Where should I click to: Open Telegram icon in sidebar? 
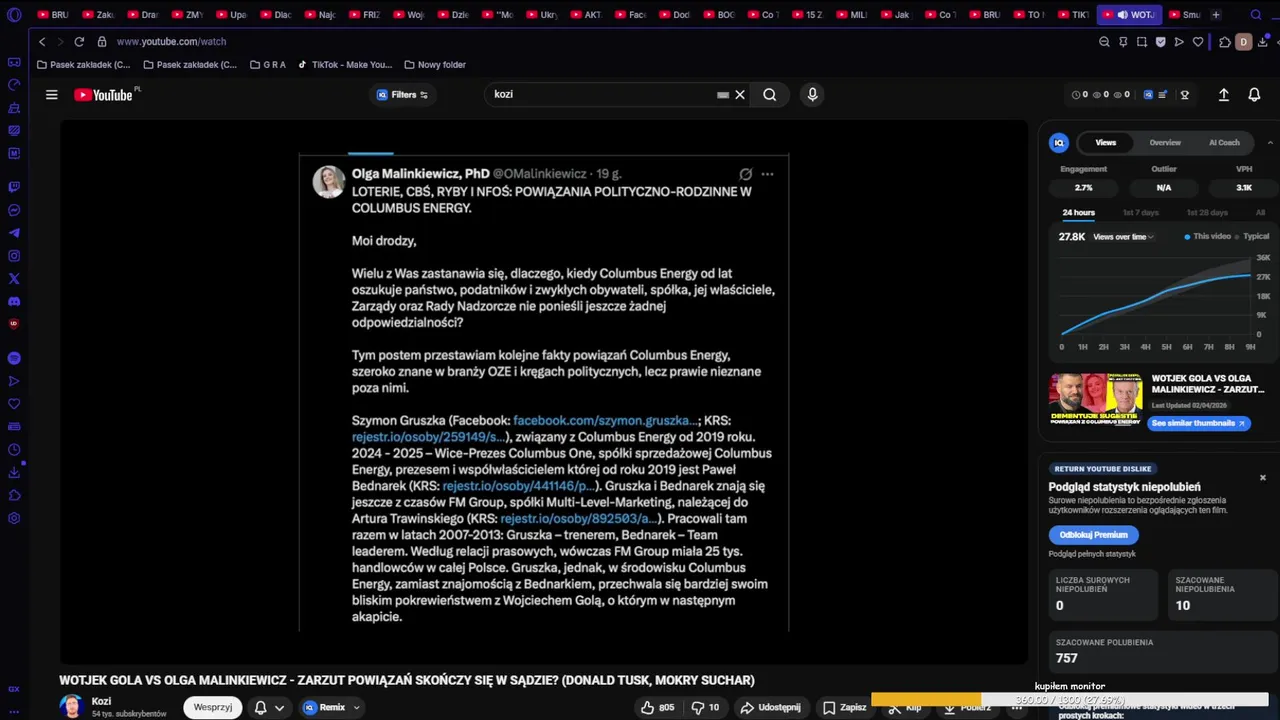(14, 233)
